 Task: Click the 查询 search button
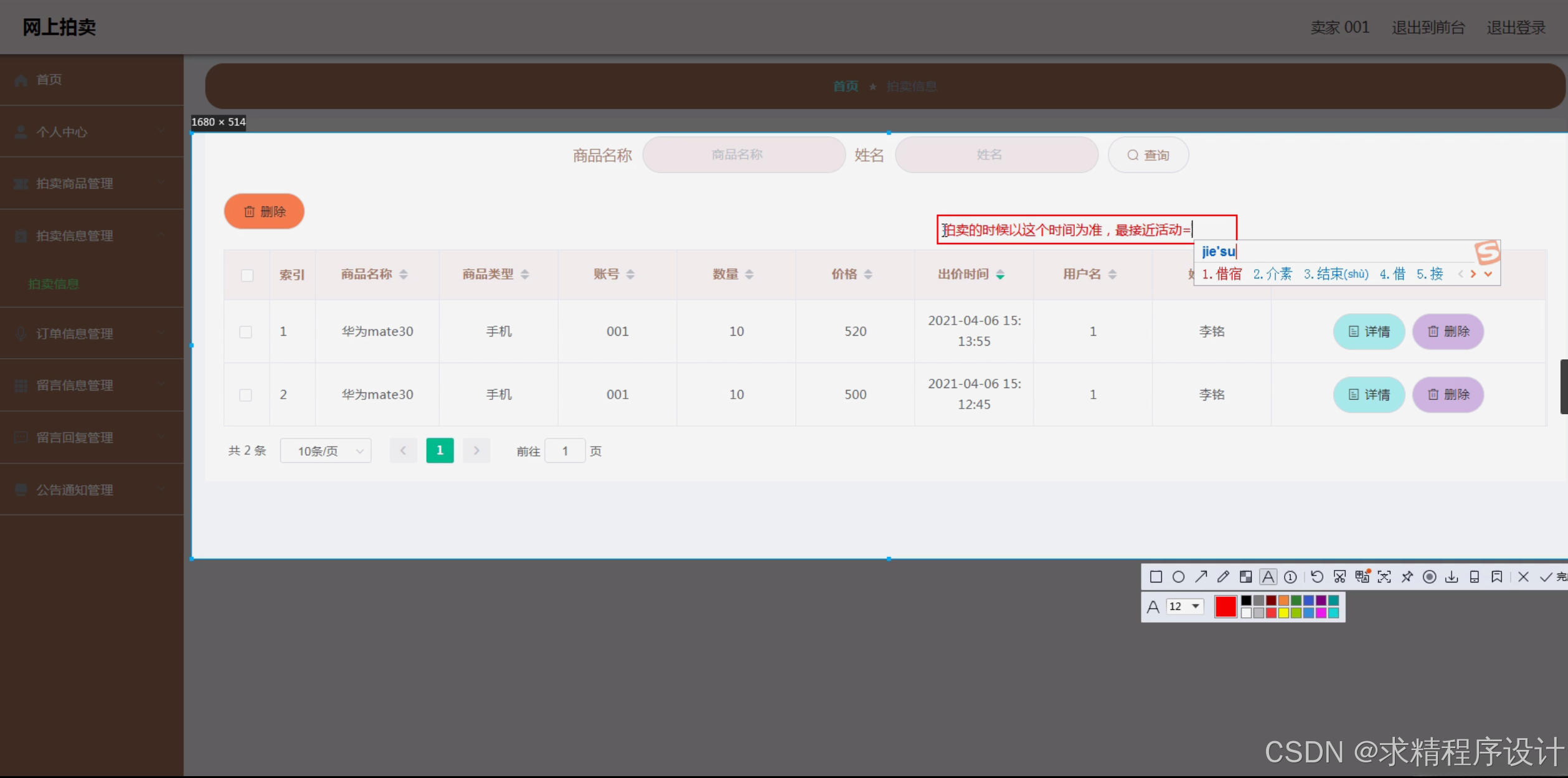[1148, 155]
